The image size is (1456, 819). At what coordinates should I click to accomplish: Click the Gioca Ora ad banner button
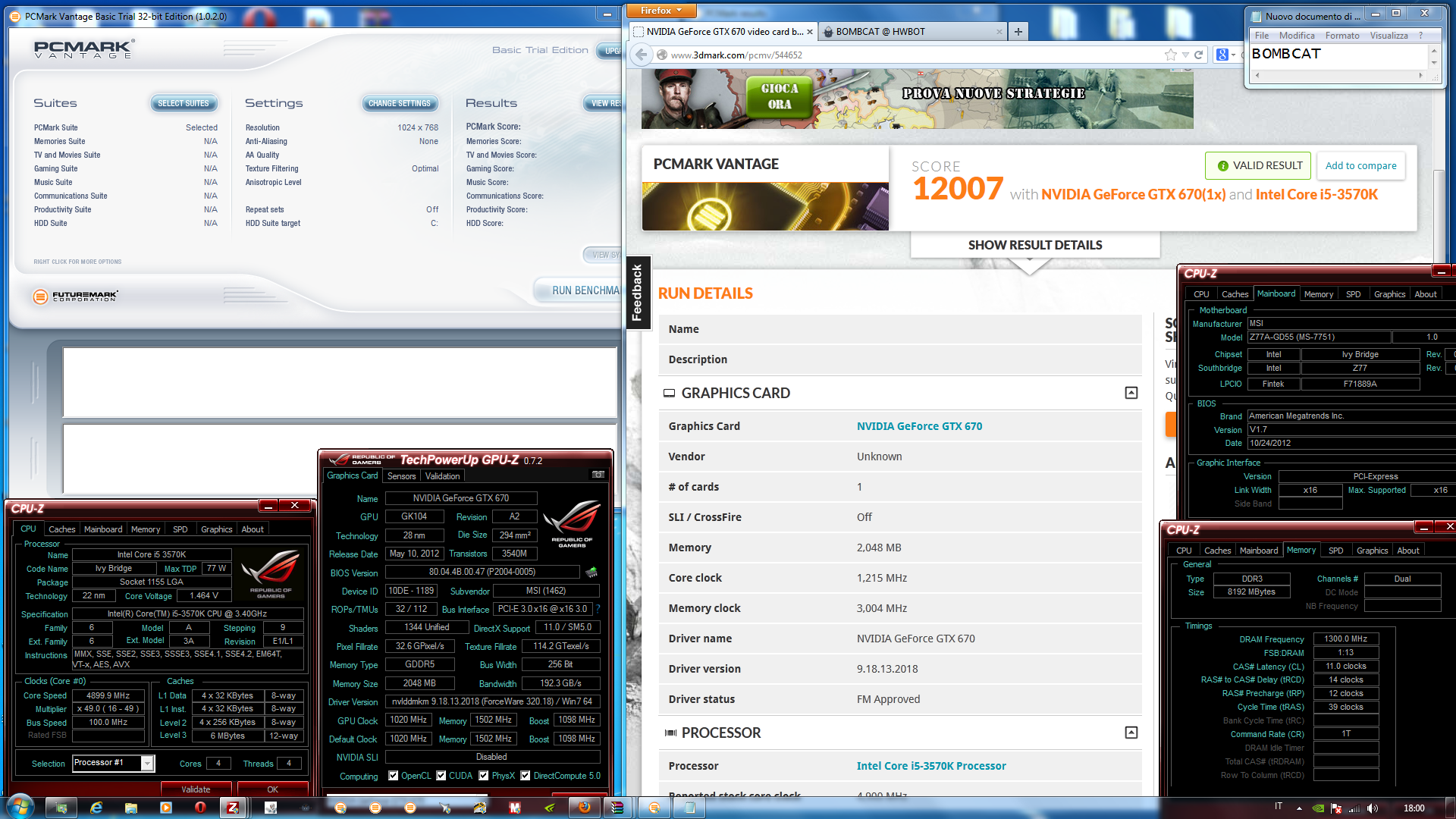[x=780, y=96]
